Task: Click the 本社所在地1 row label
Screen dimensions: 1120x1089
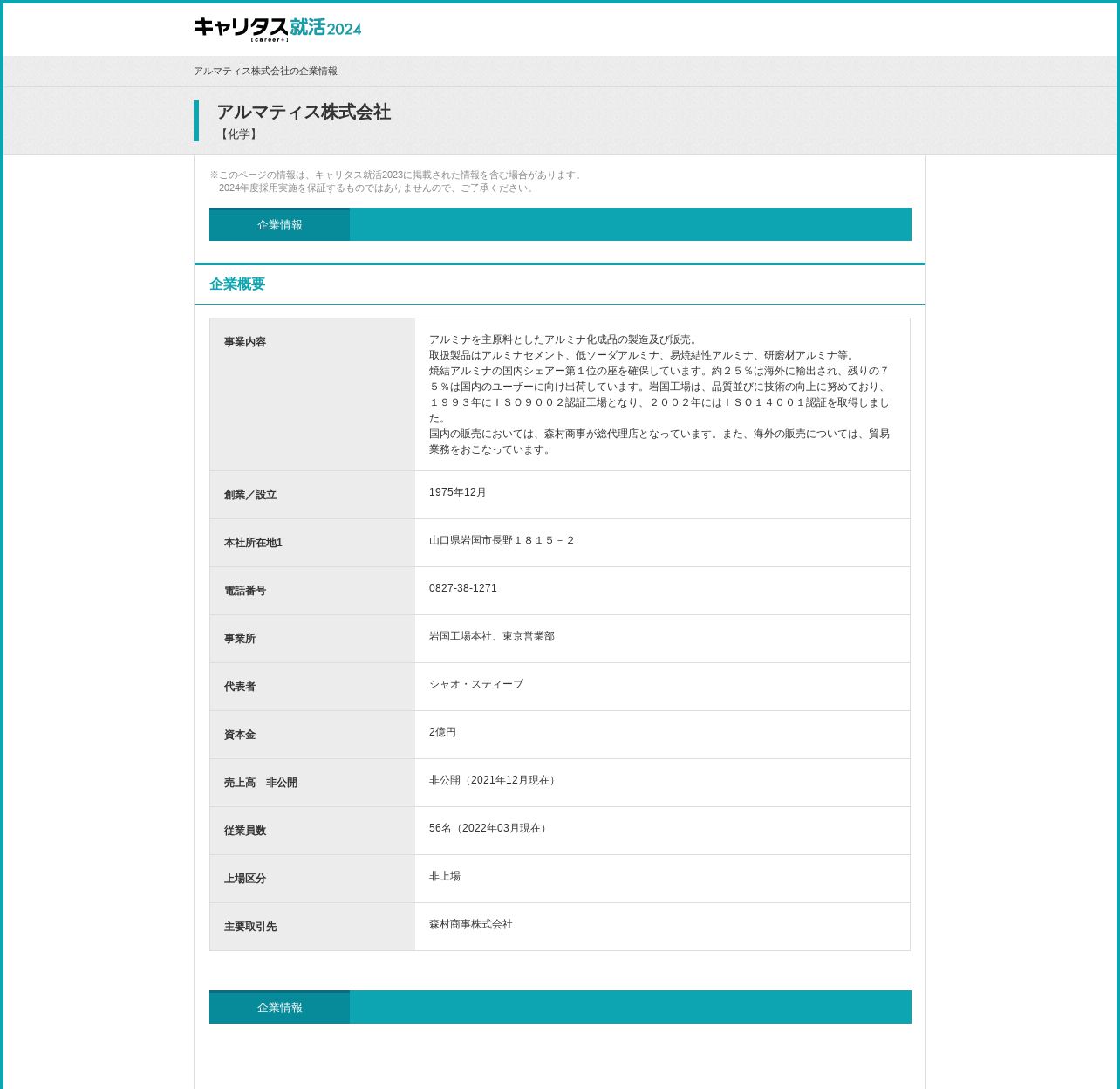Action: [253, 543]
